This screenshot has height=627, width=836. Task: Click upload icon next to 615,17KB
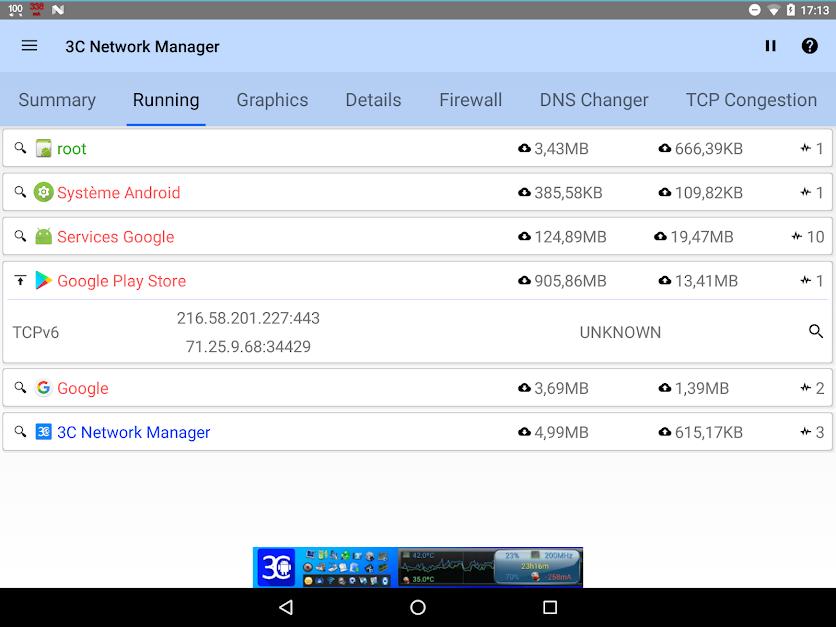tap(664, 432)
